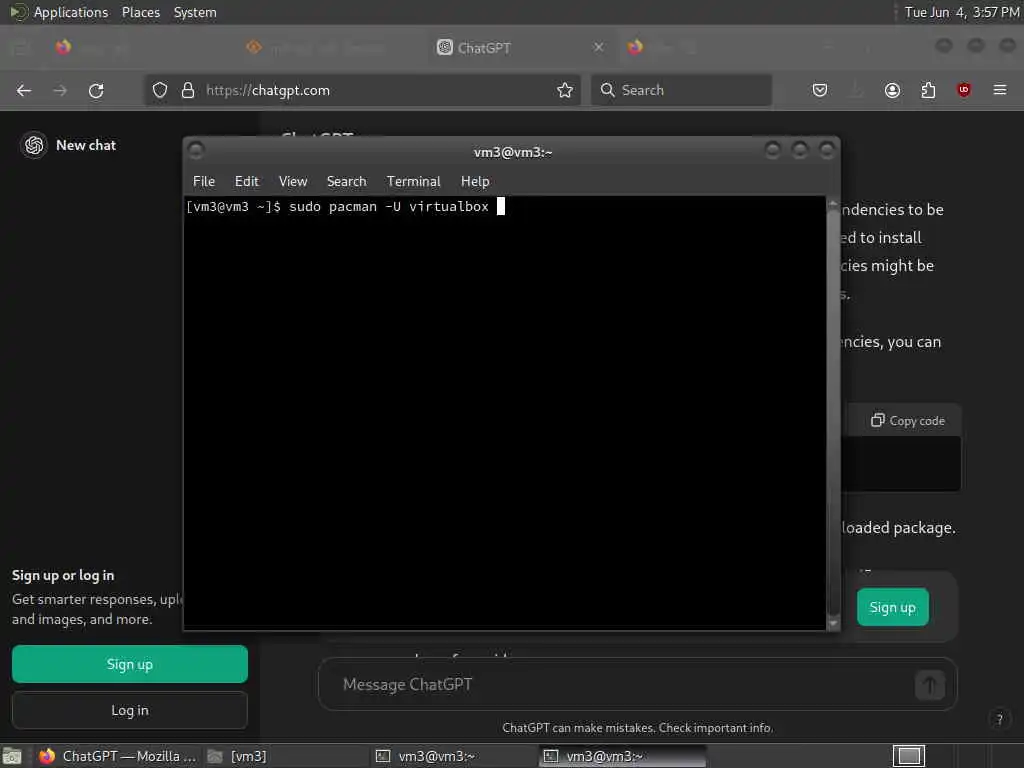Click the Sign up button beside the chat
This screenshot has width=1024, height=768.
coord(893,607)
